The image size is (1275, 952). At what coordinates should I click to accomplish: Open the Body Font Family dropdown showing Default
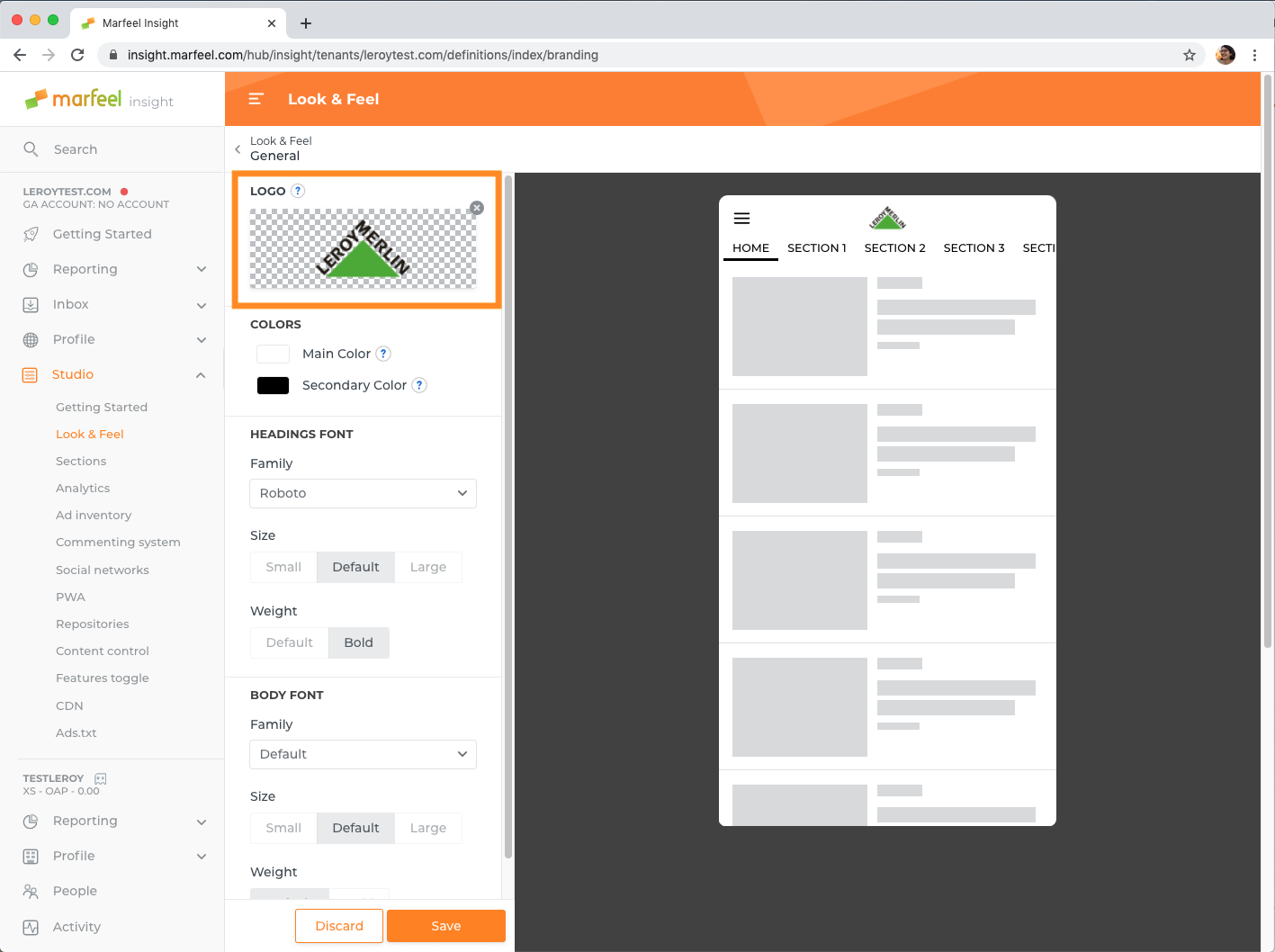[x=363, y=754]
